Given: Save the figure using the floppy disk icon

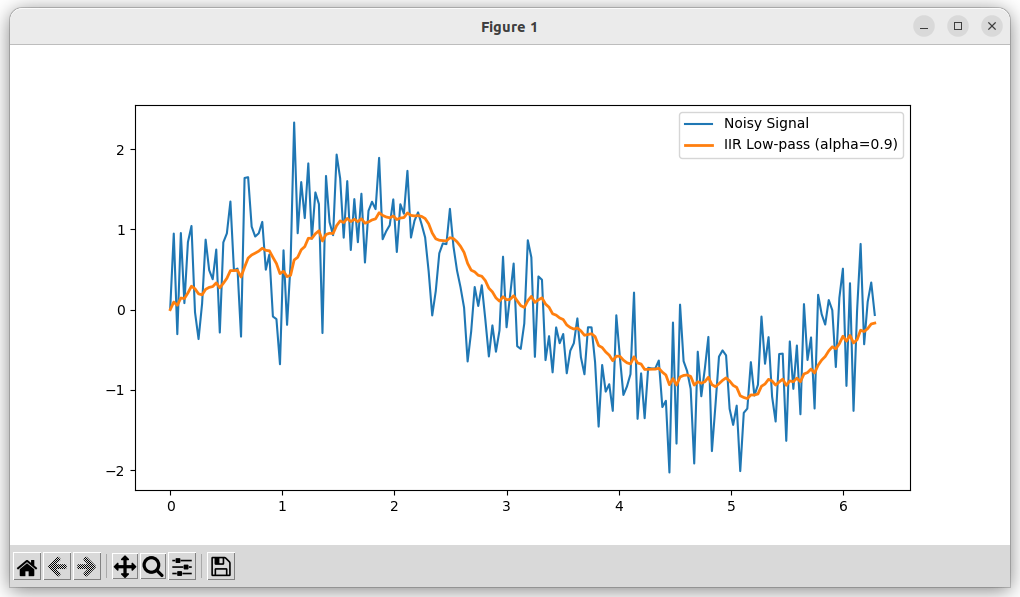Looking at the screenshot, I should (x=221, y=567).
